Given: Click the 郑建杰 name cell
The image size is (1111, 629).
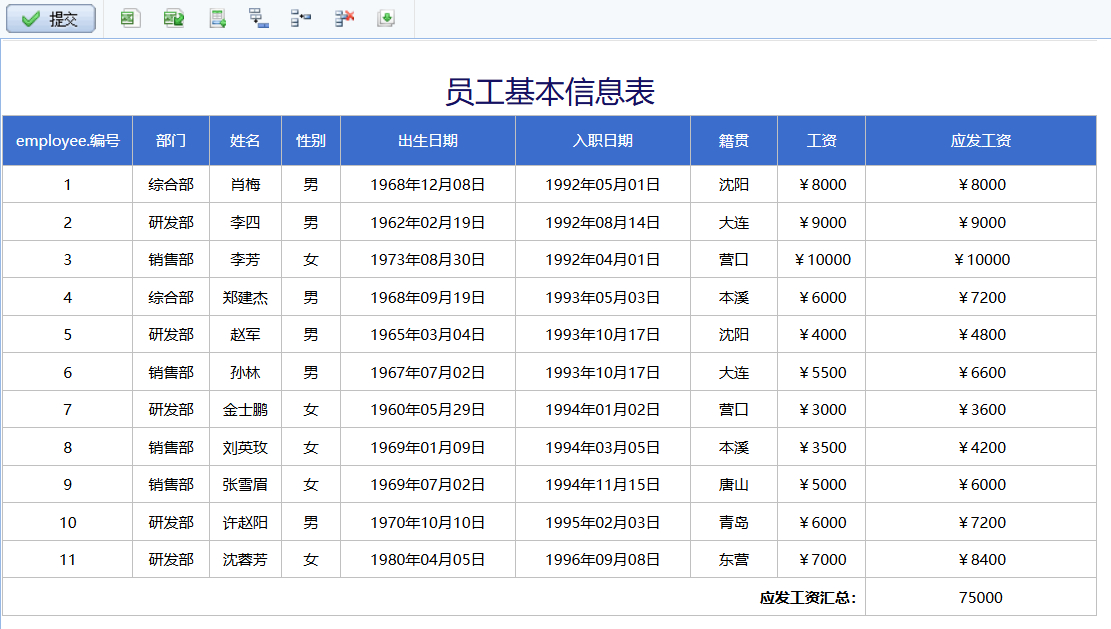Looking at the screenshot, I should (x=245, y=297).
